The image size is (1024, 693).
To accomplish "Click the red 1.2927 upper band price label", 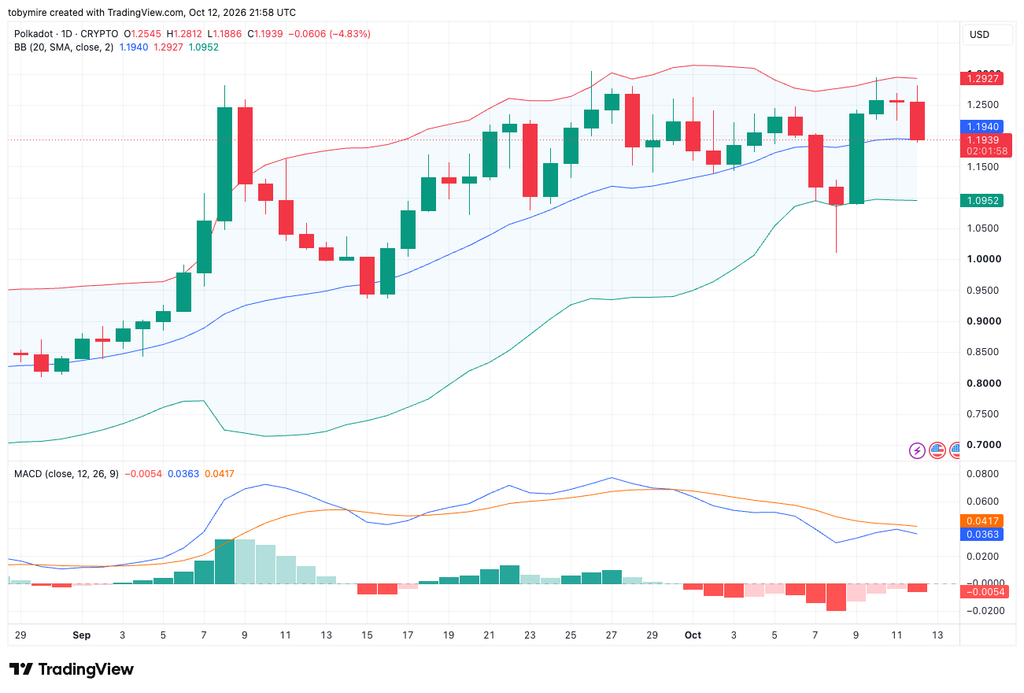I will tap(982, 78).
